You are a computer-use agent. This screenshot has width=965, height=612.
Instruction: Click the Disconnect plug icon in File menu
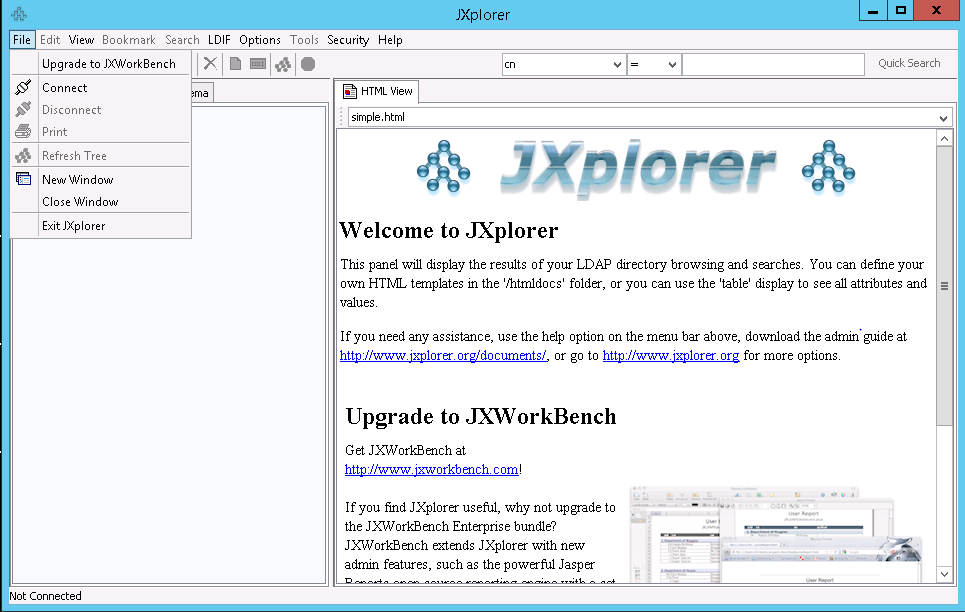click(x=23, y=110)
